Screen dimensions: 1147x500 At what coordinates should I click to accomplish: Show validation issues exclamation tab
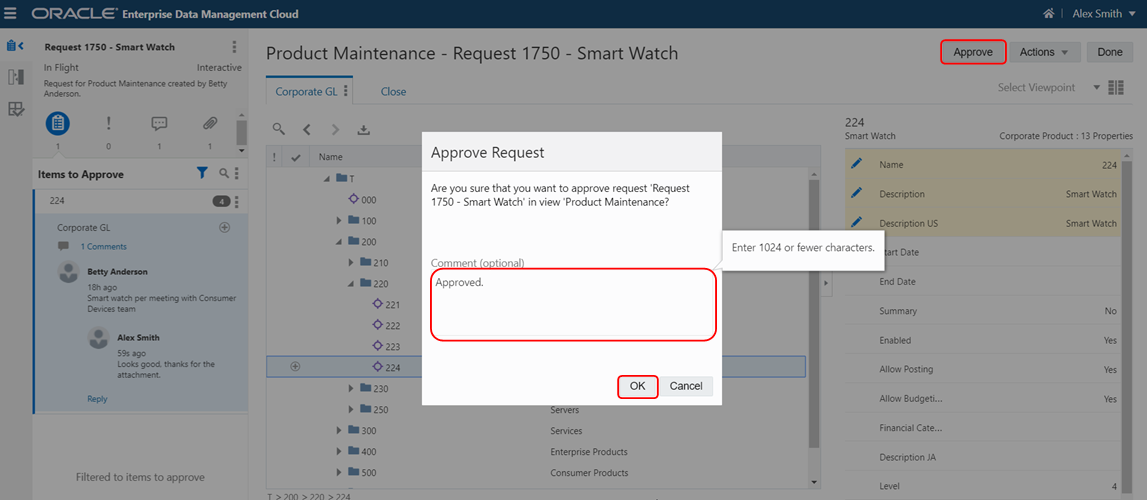click(108, 124)
